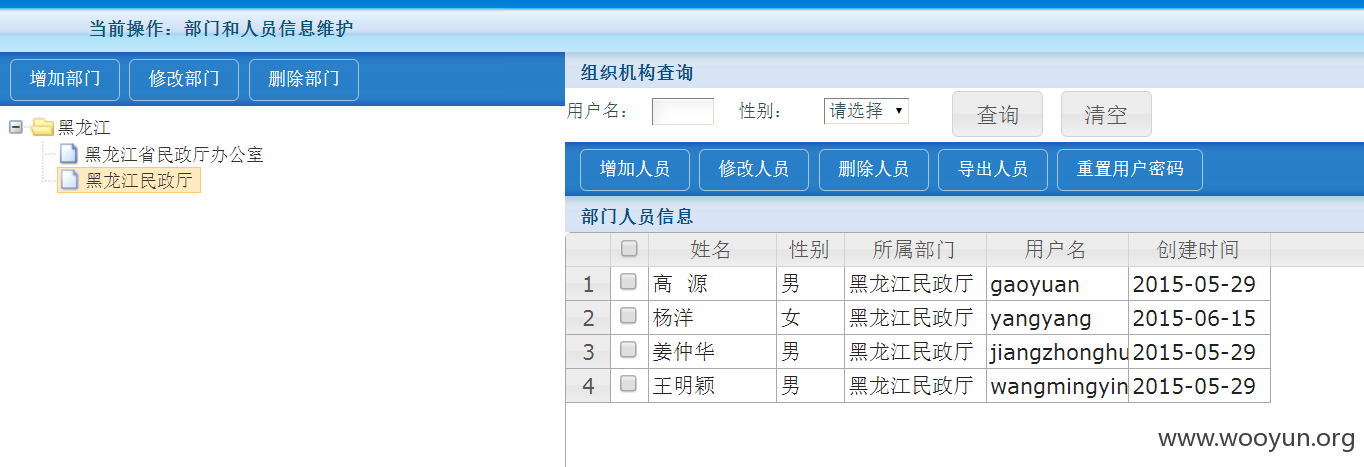This screenshot has width=1364, height=467.
Task: Click the 查询 search button
Action: (x=997, y=114)
